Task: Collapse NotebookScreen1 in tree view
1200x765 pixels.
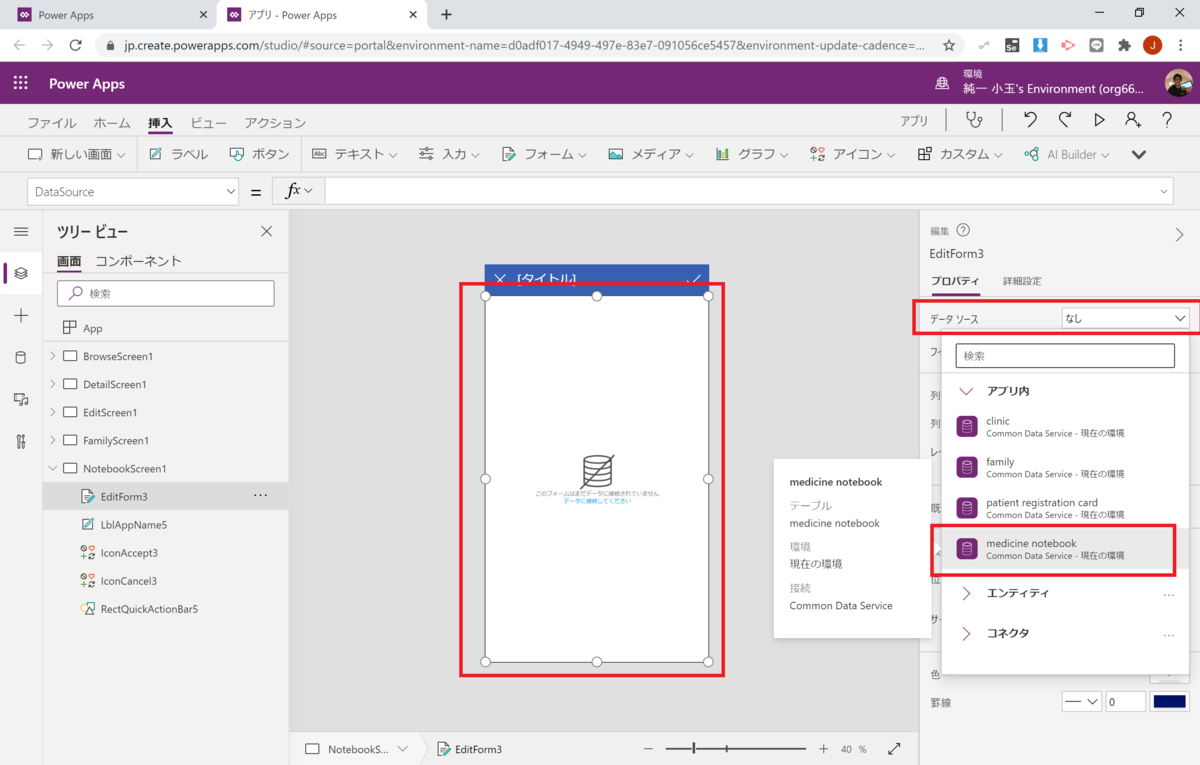Action: click(x=53, y=468)
